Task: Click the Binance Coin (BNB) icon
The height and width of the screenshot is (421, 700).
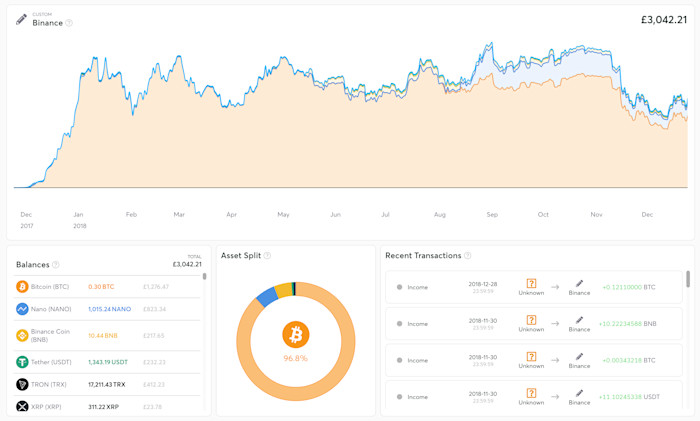Action: coord(22,335)
